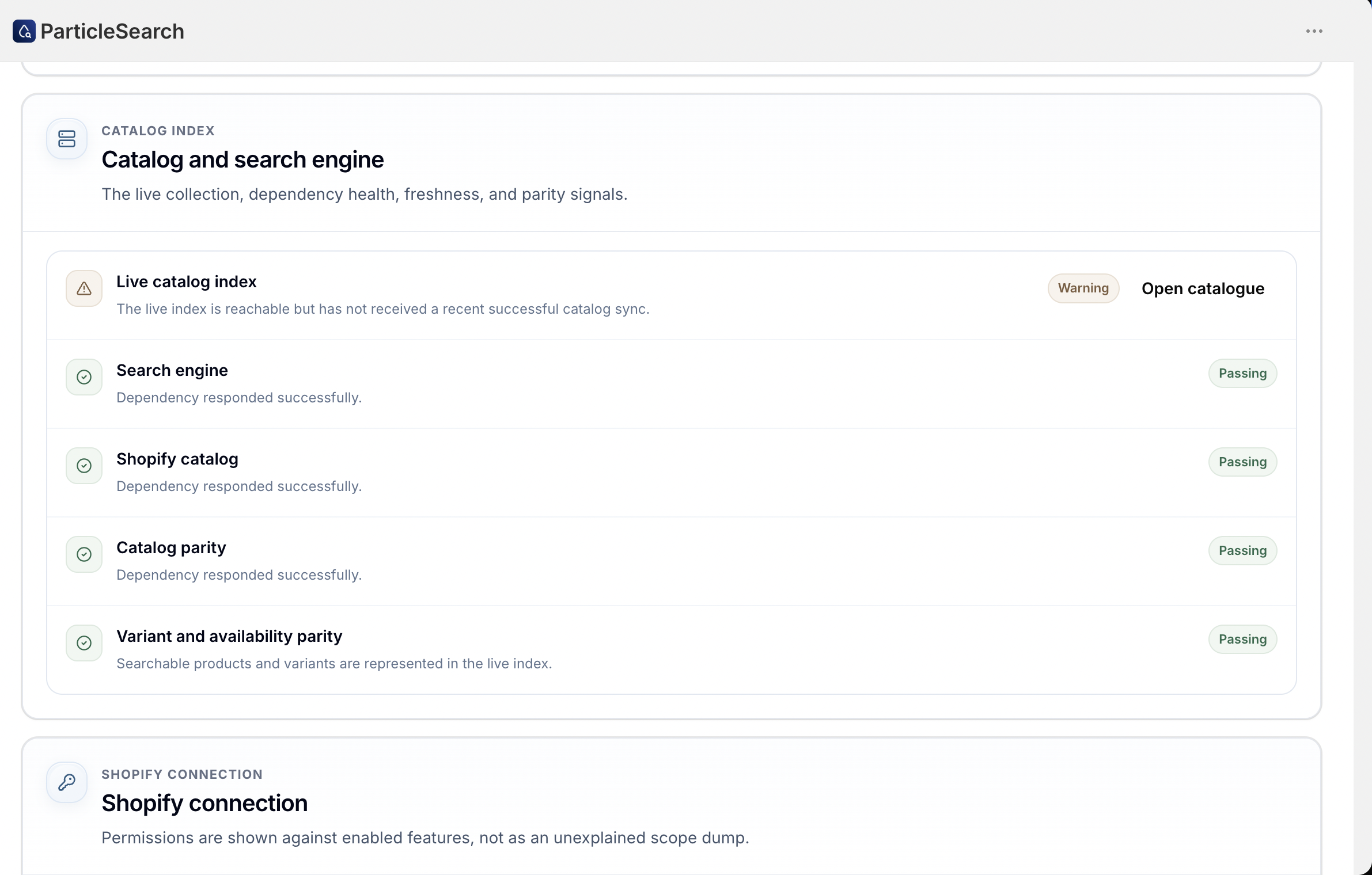Click the Shopify connection heading
Screen dimensions: 1372x875
pyautogui.click(x=204, y=803)
